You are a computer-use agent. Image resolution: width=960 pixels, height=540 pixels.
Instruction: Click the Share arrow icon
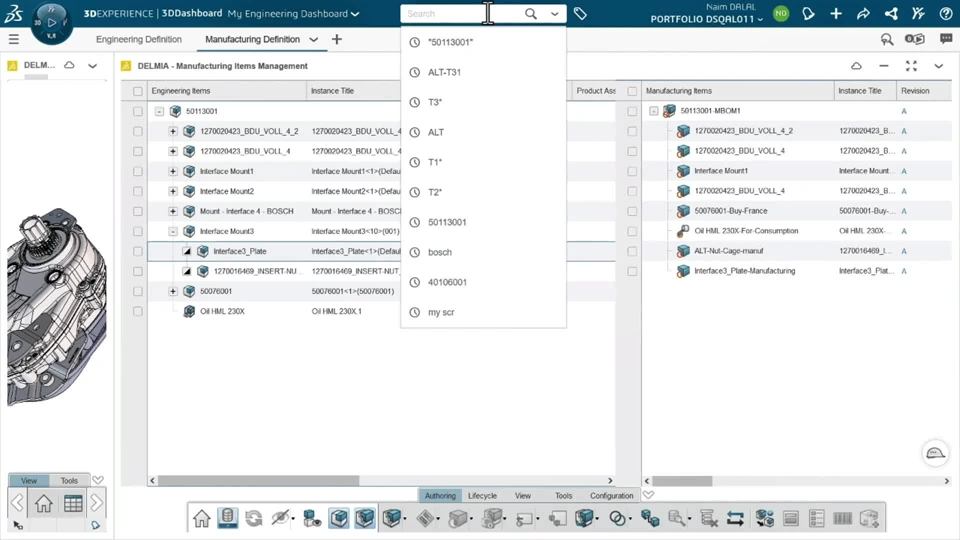pyautogui.click(x=863, y=13)
